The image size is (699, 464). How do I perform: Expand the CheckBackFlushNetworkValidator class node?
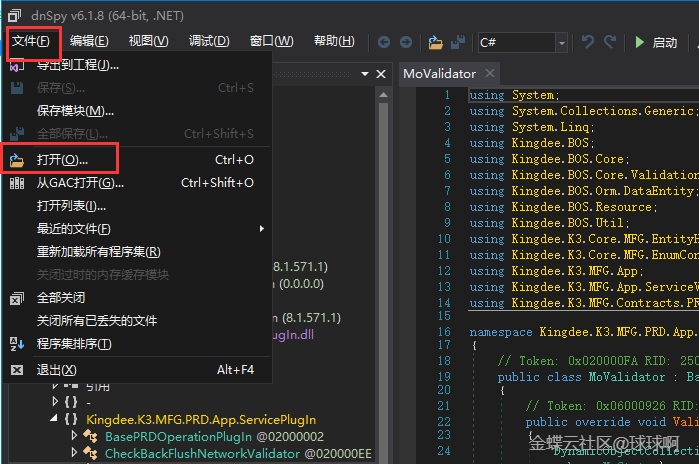(x=74, y=452)
